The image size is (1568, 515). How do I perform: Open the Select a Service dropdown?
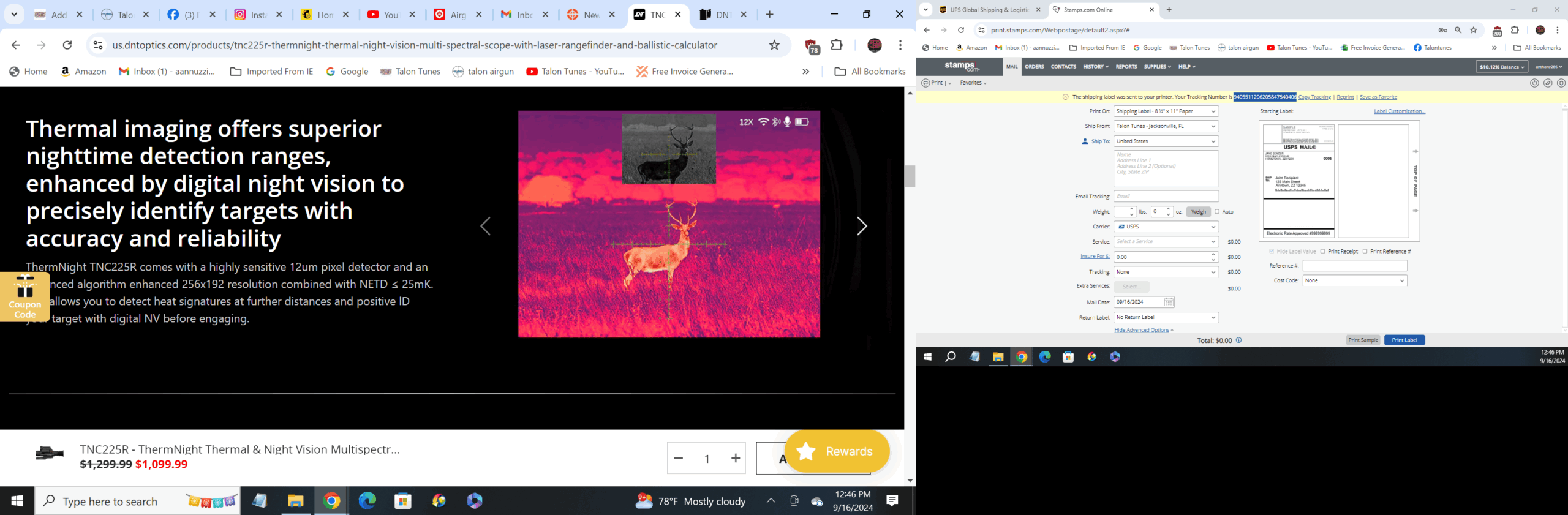pos(1166,242)
